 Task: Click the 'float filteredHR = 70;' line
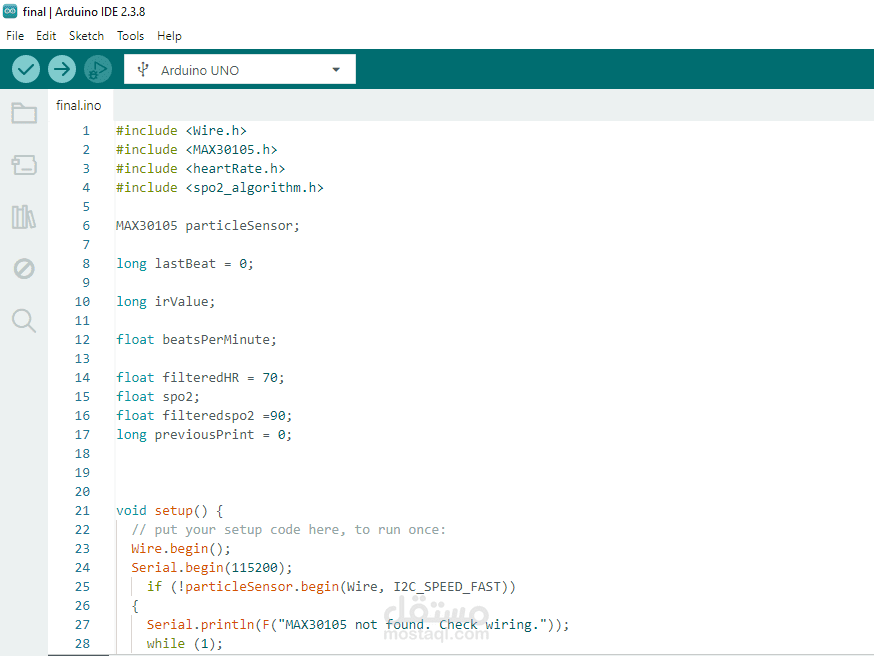tap(200, 377)
